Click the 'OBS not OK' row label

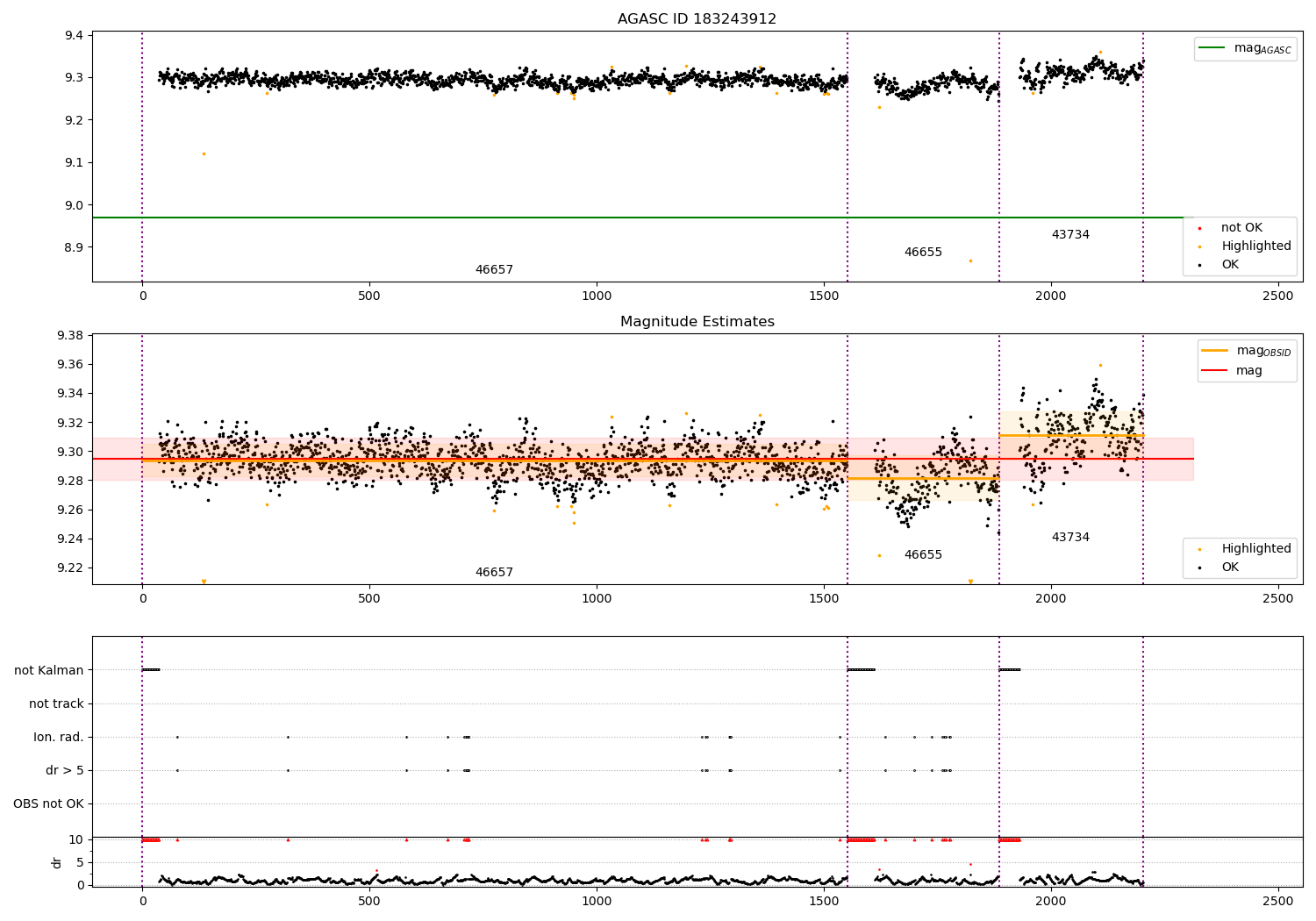coord(48,804)
